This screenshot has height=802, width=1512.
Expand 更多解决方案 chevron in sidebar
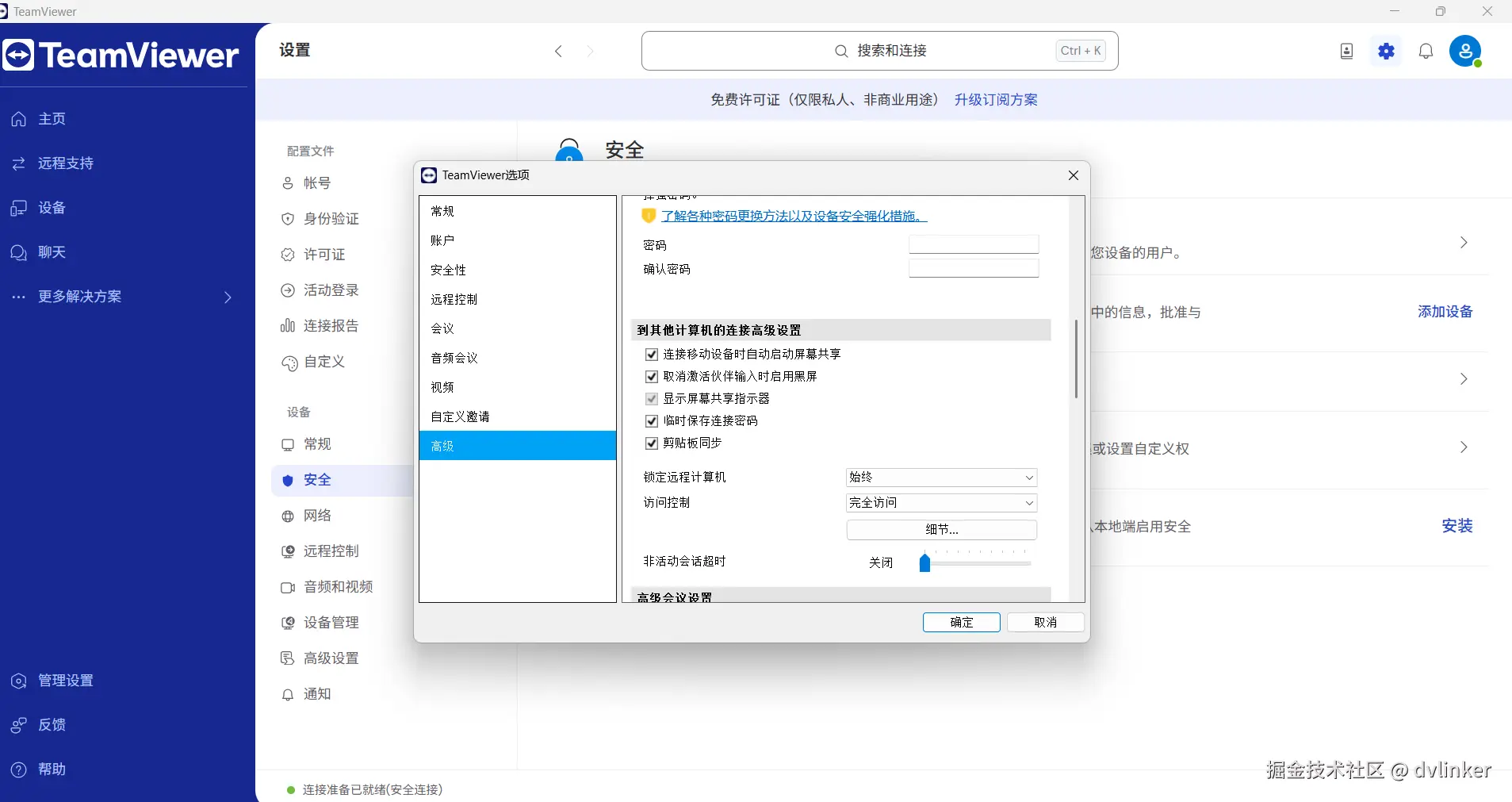(x=228, y=297)
